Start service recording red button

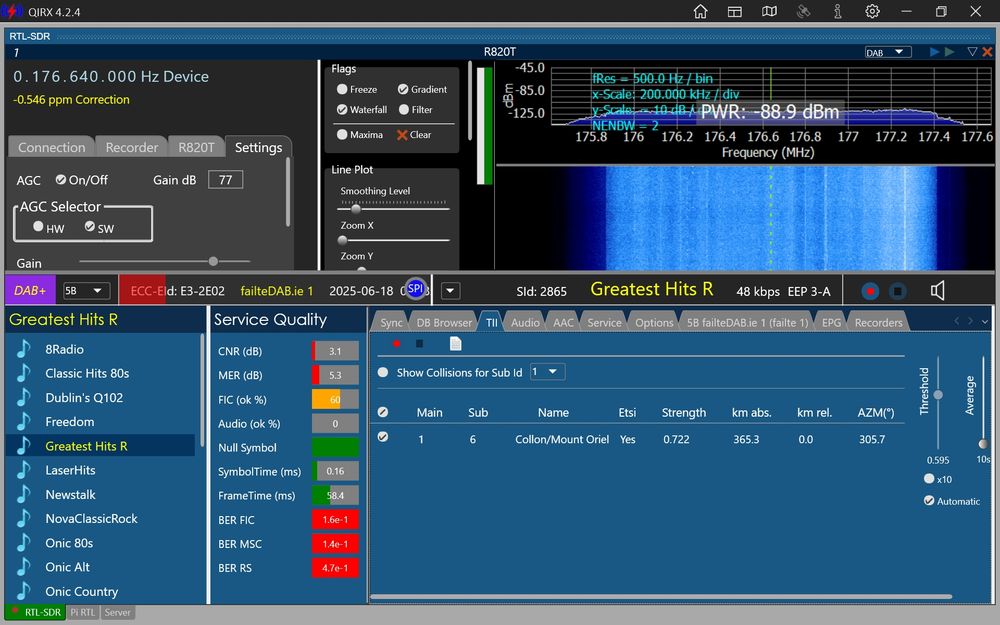coord(870,291)
